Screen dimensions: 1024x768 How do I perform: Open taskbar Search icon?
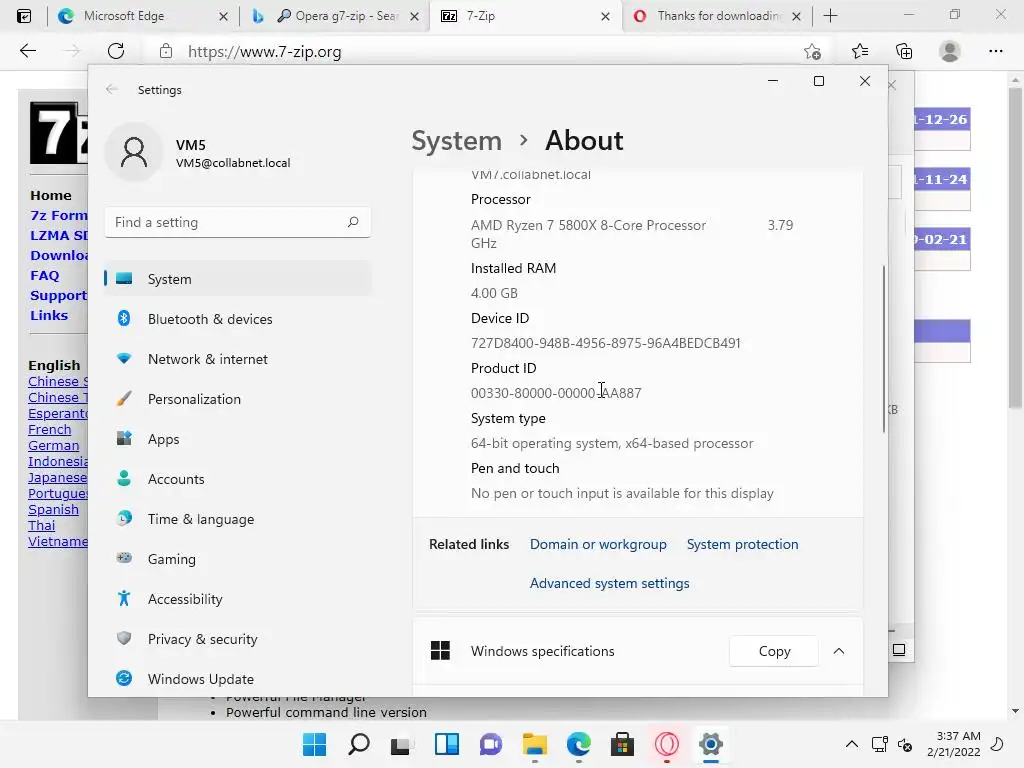pos(359,744)
